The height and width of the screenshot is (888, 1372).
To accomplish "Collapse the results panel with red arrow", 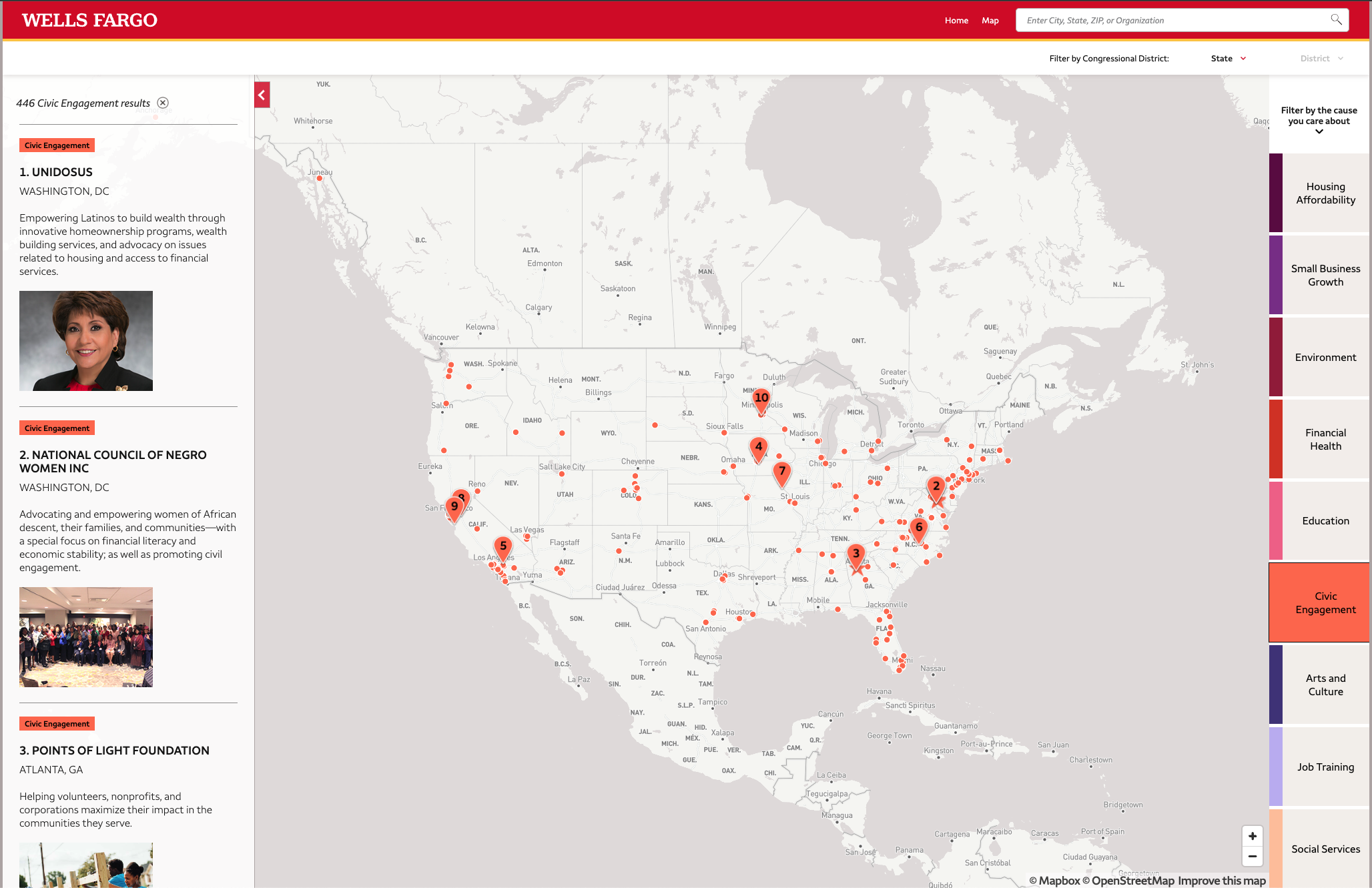I will (262, 95).
